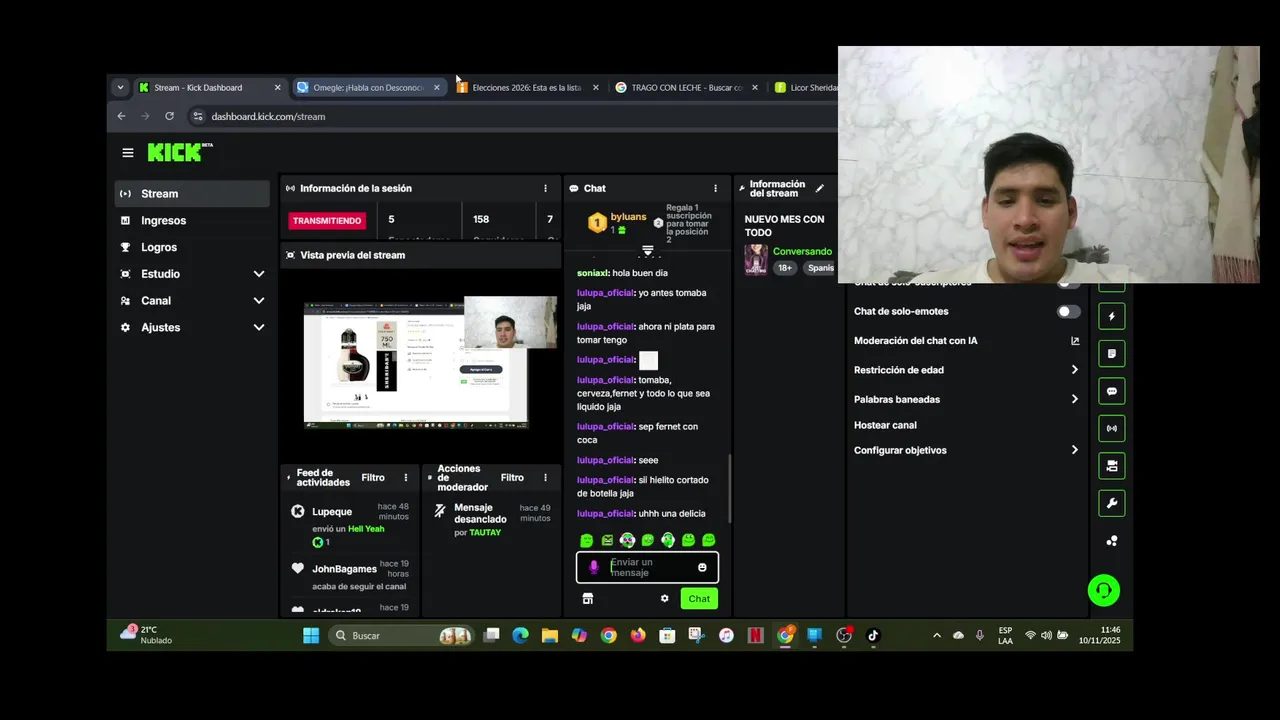Click the note page quick action icon
Screen dimensions: 1280x720
pyautogui.click(x=1111, y=354)
